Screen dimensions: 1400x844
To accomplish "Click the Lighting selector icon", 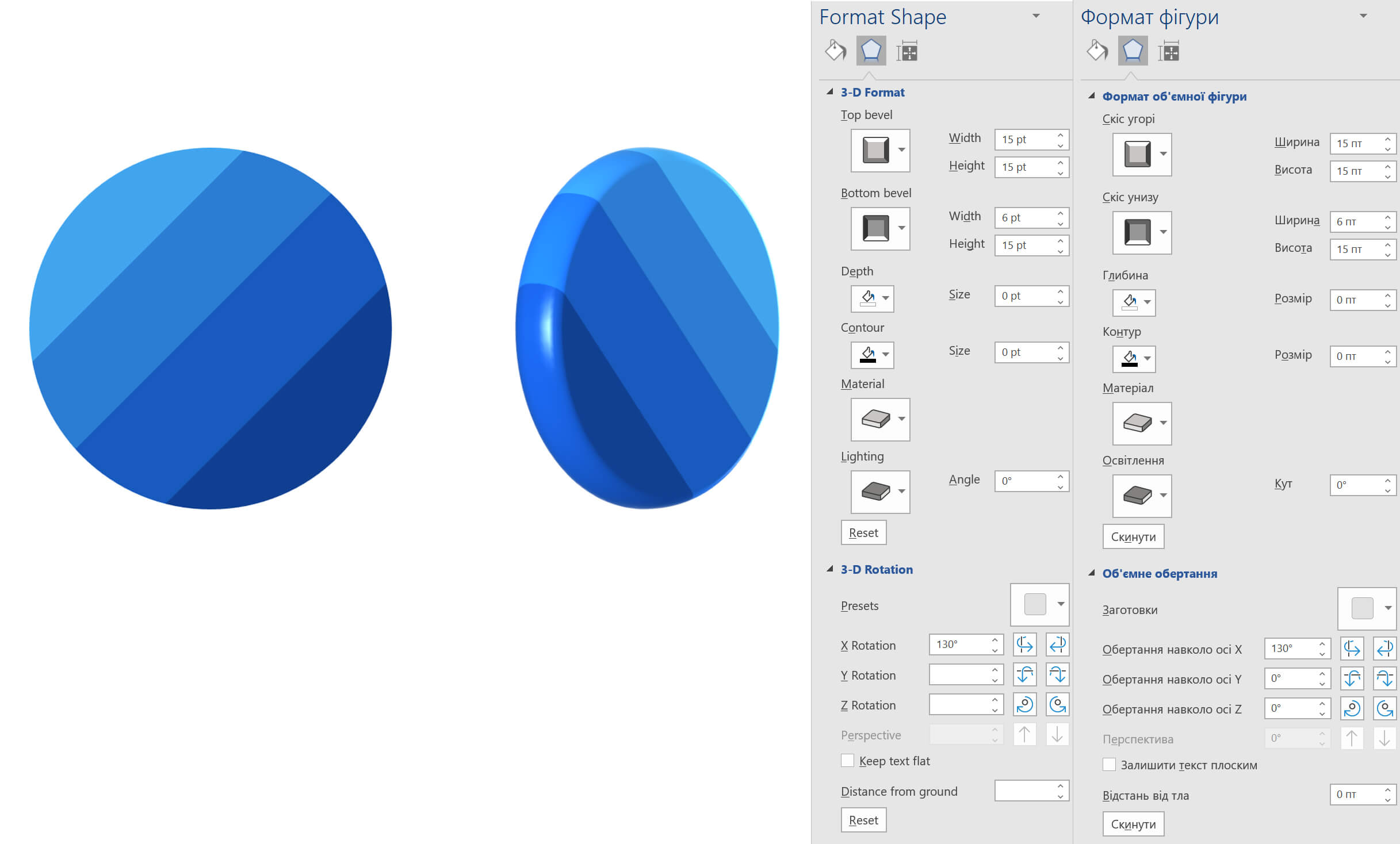I will (x=875, y=492).
